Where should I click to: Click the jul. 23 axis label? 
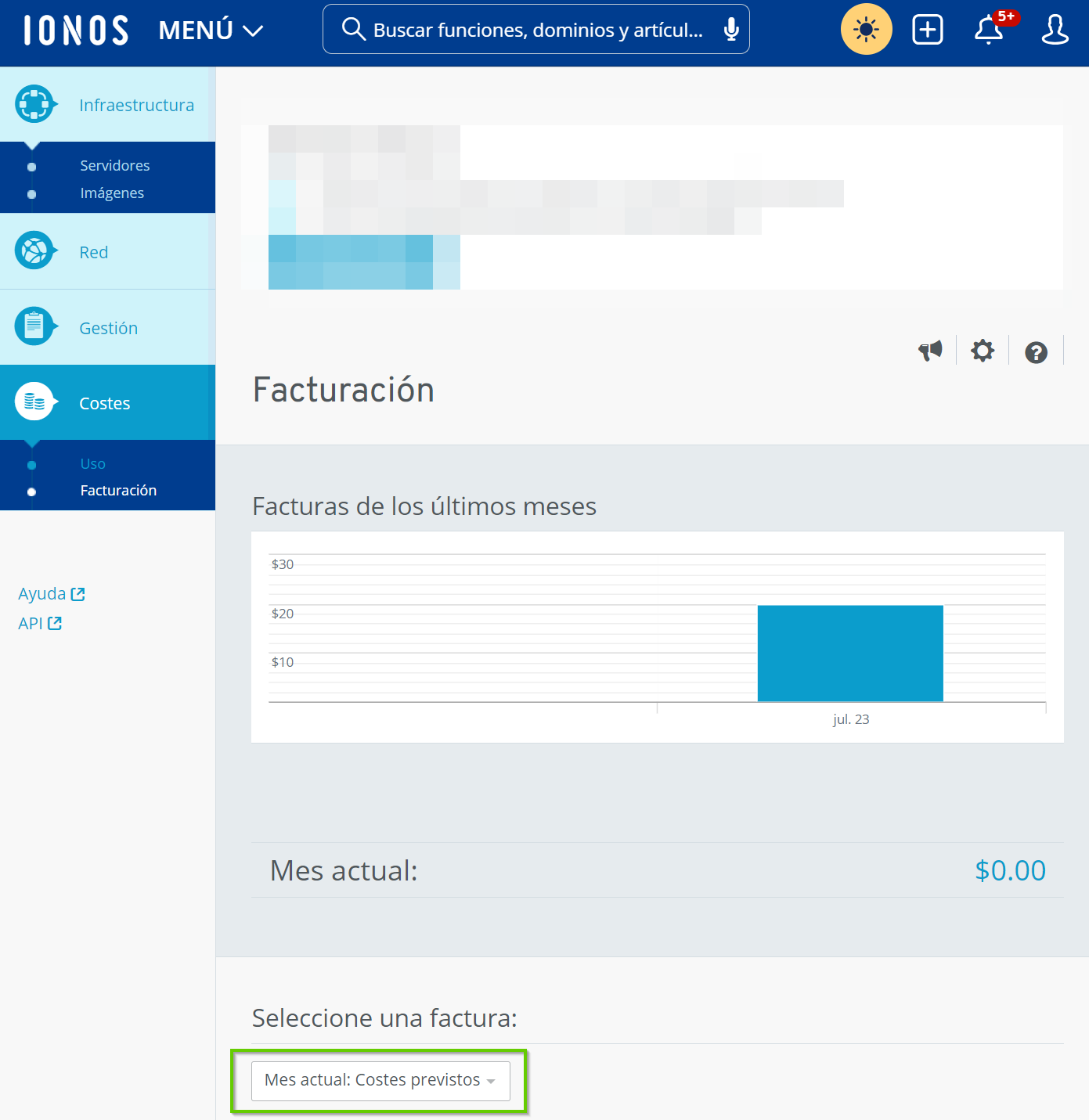pos(851,719)
